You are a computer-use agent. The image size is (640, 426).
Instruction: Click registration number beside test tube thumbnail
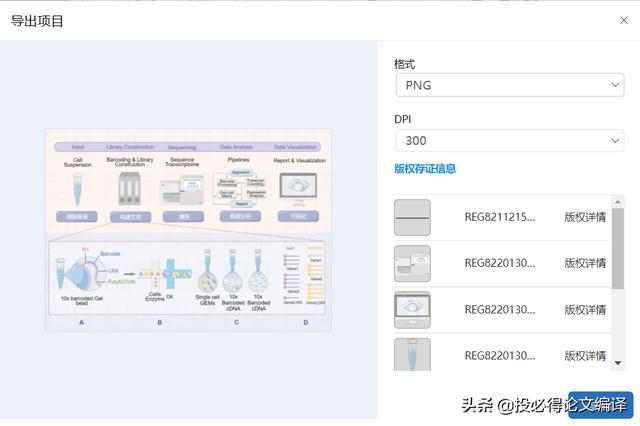pos(500,356)
